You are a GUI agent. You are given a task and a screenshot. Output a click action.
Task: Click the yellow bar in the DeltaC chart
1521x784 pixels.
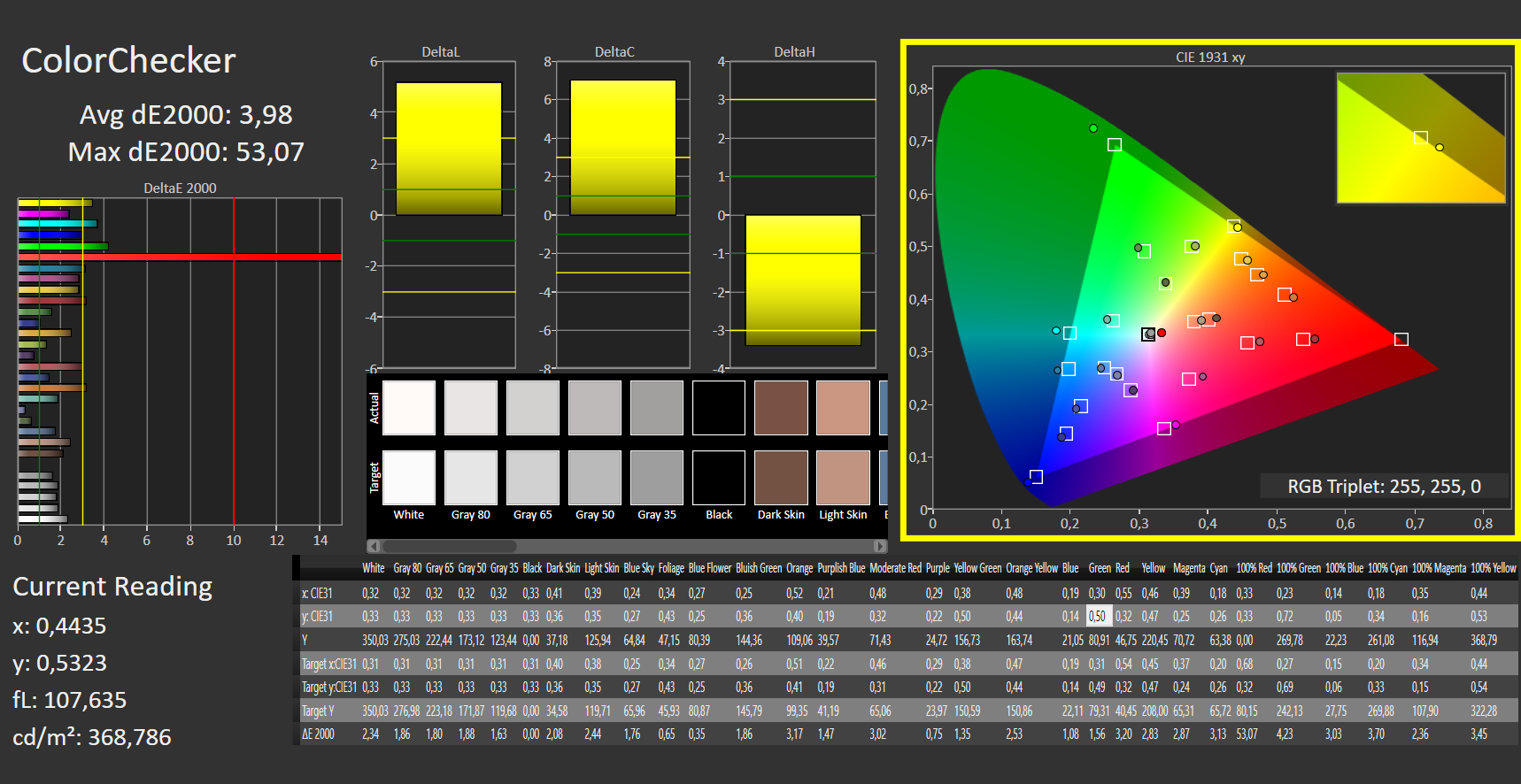tap(623, 148)
